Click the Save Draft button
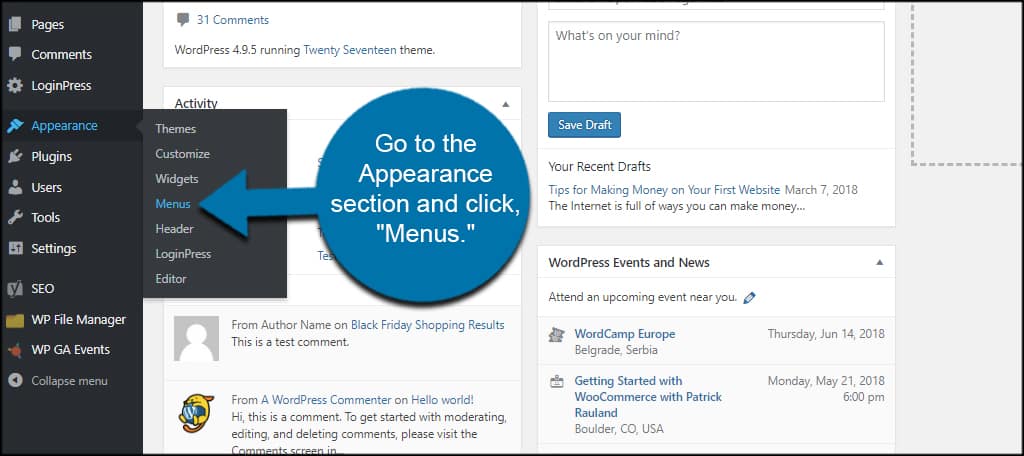The image size is (1024, 456). (x=584, y=125)
